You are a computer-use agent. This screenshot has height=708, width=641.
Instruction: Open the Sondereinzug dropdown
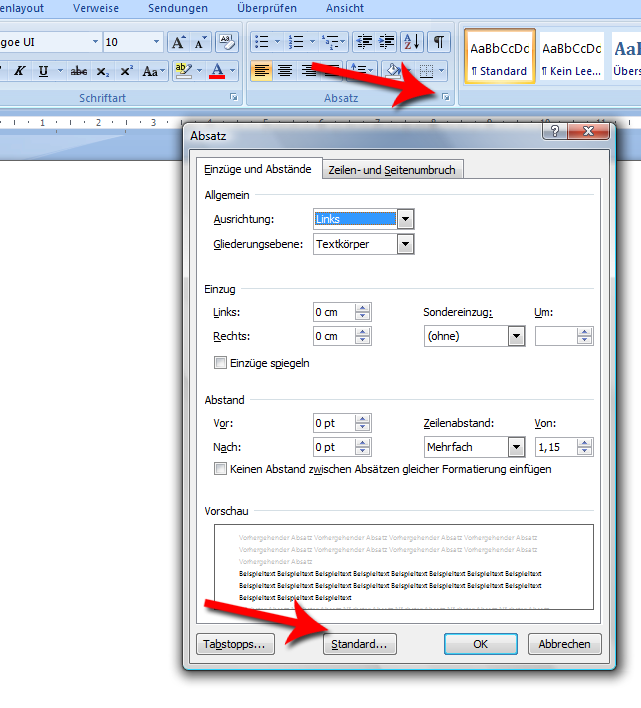[516, 336]
